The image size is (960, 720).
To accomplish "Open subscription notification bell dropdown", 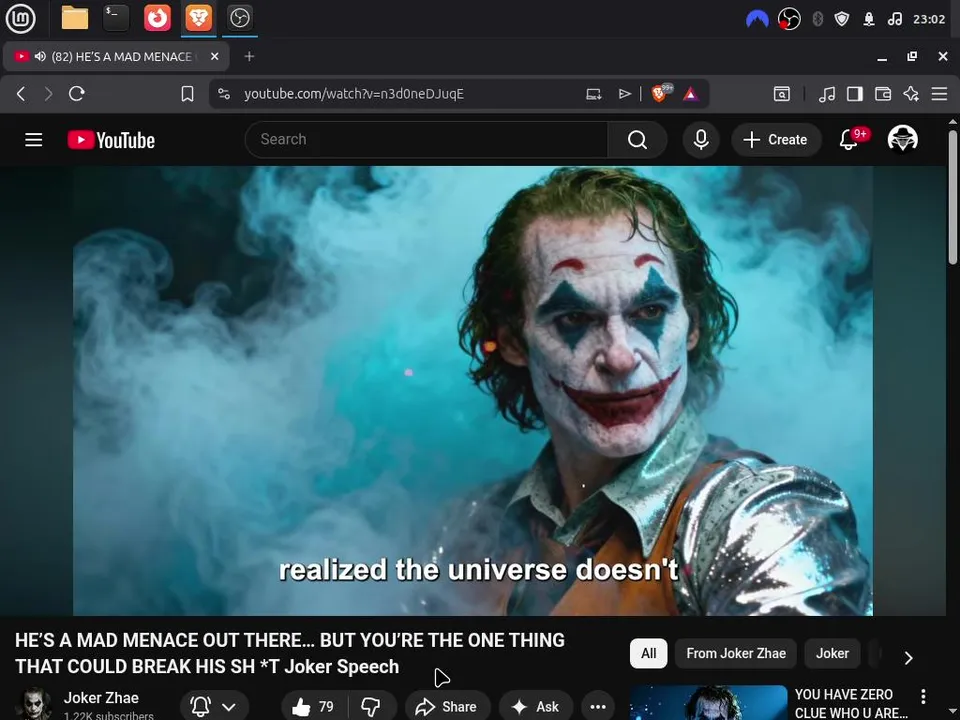I will point(214,707).
